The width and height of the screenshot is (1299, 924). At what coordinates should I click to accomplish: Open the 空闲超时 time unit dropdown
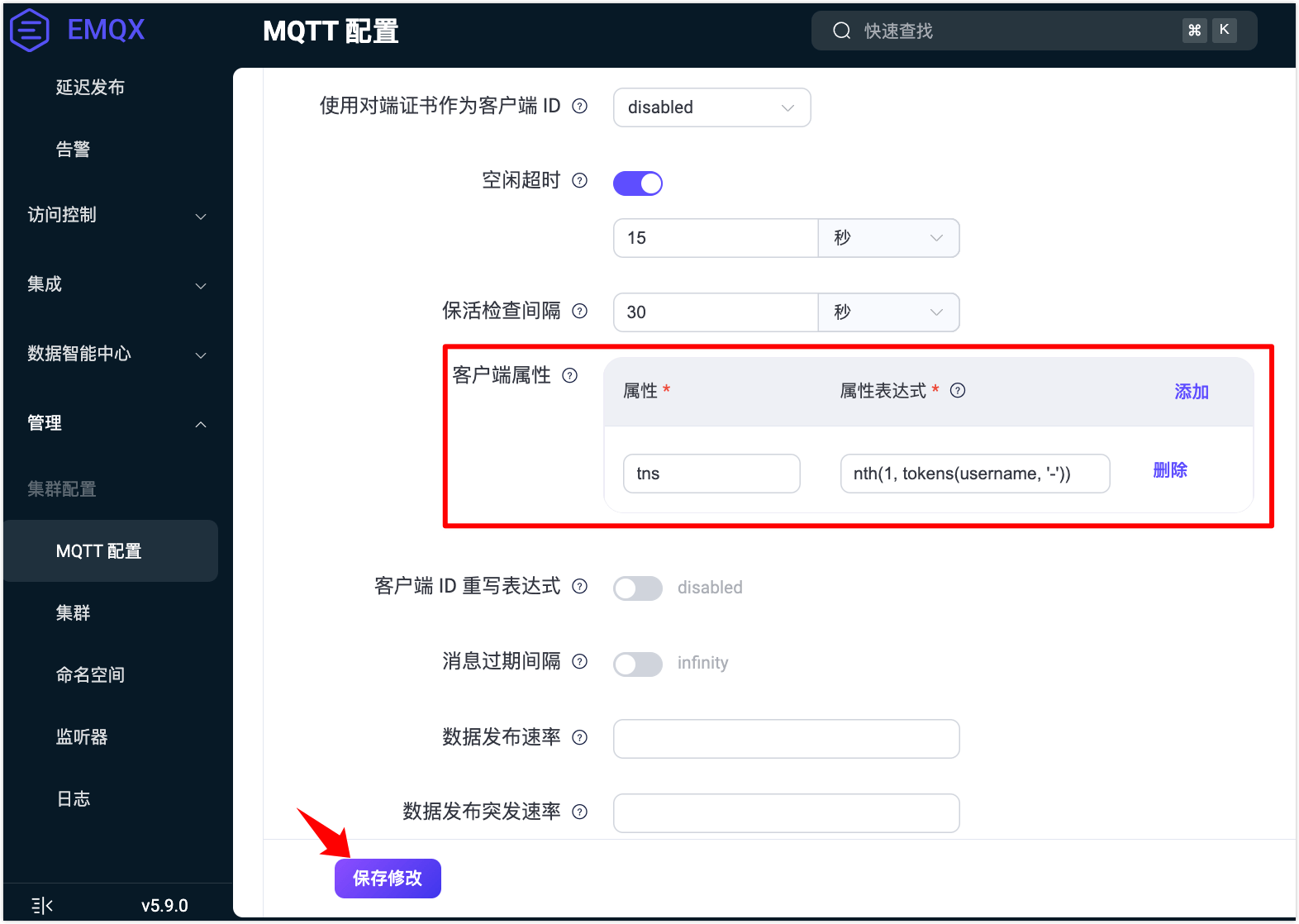(x=888, y=238)
